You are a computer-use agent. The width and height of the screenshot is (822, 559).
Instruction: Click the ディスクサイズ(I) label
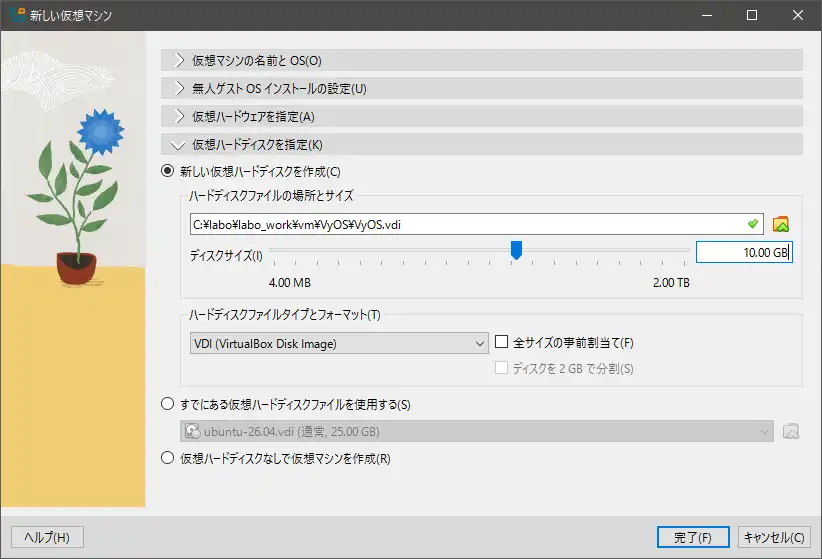tap(226, 255)
